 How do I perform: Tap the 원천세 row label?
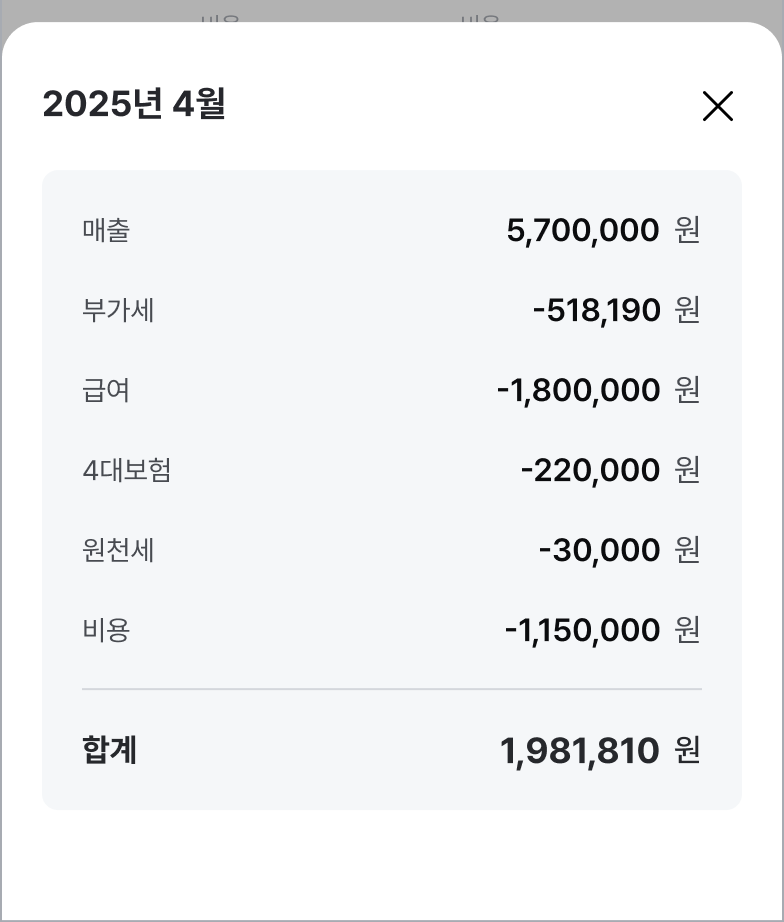(118, 550)
